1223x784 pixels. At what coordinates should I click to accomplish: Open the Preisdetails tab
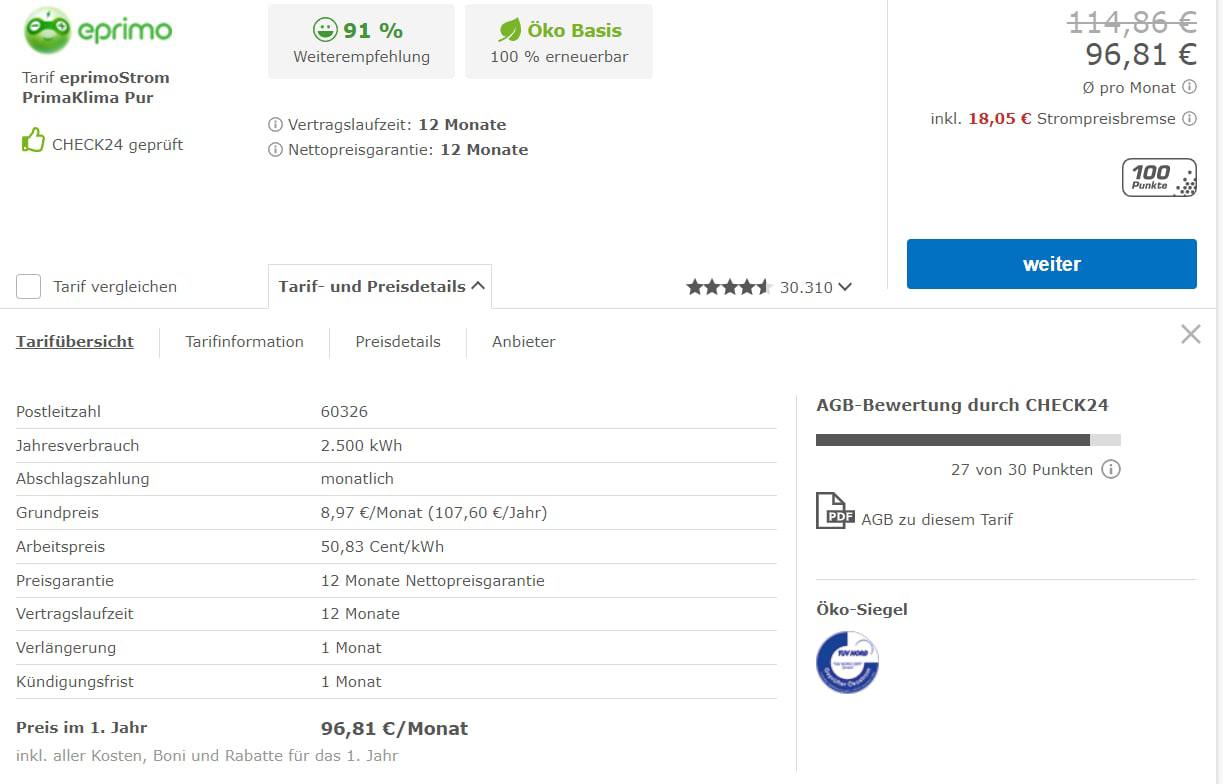coord(397,342)
